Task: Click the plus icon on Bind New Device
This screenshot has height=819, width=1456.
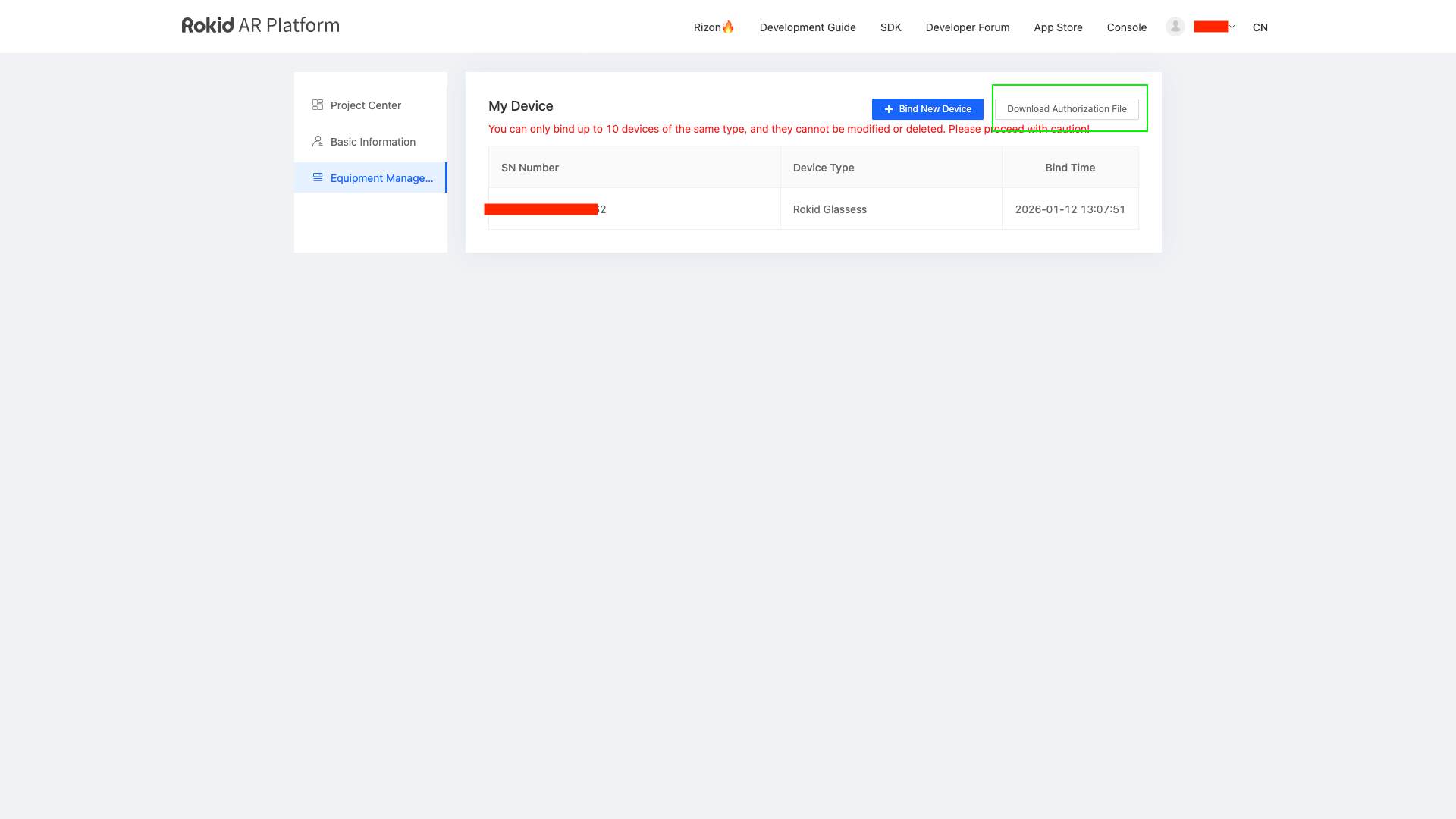Action: click(x=889, y=109)
